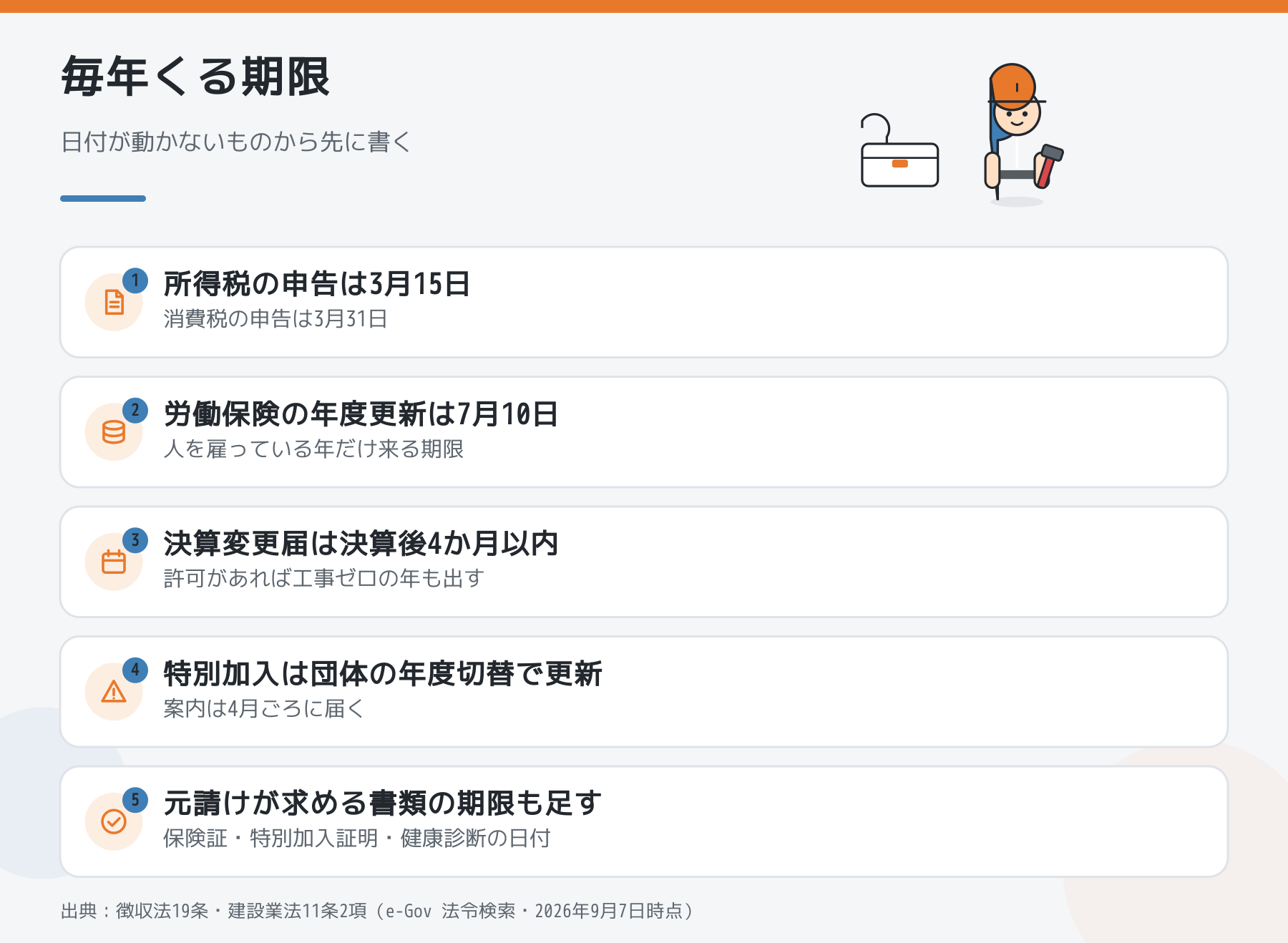Click the number 5 badge
Image resolution: width=1288 pixels, height=943 pixels.
pyautogui.click(x=135, y=799)
